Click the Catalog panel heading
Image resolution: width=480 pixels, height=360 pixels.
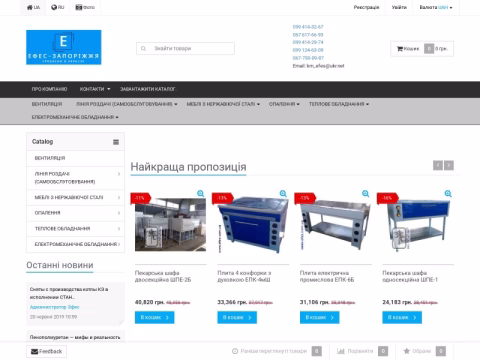[x=43, y=142]
